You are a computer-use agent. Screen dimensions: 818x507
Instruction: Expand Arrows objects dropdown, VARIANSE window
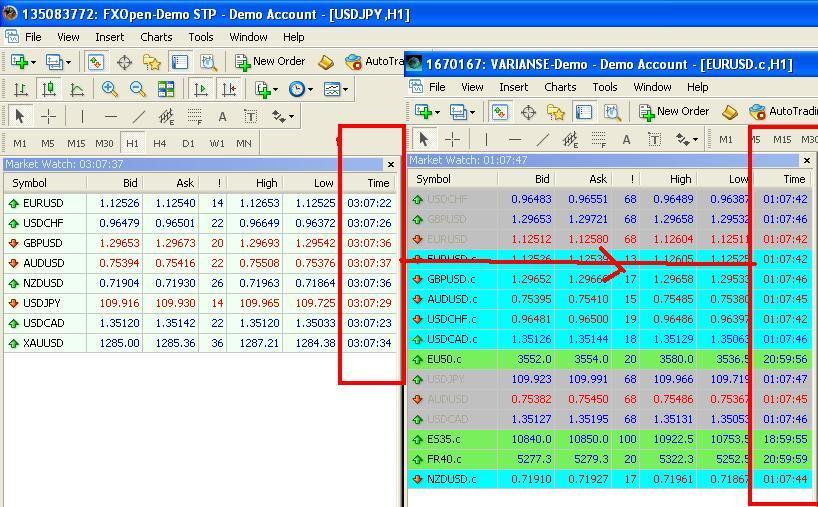tap(695, 140)
